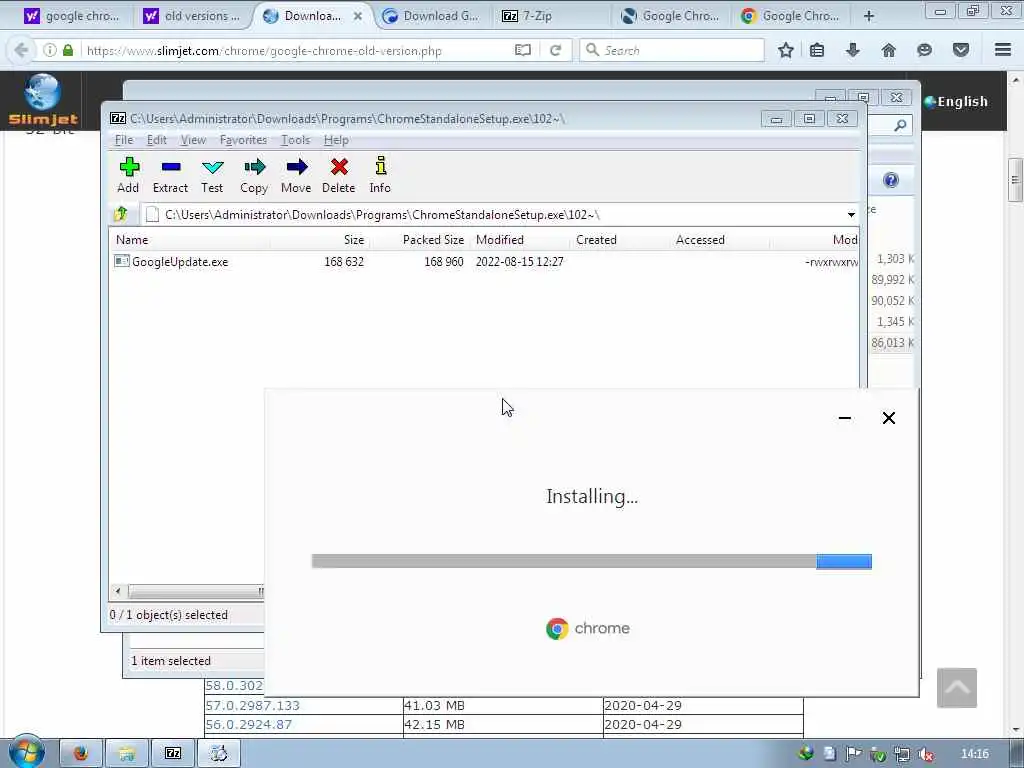This screenshot has height=768, width=1024.
Task: Click the File Explorer taskbar icon
Action: tap(127, 754)
